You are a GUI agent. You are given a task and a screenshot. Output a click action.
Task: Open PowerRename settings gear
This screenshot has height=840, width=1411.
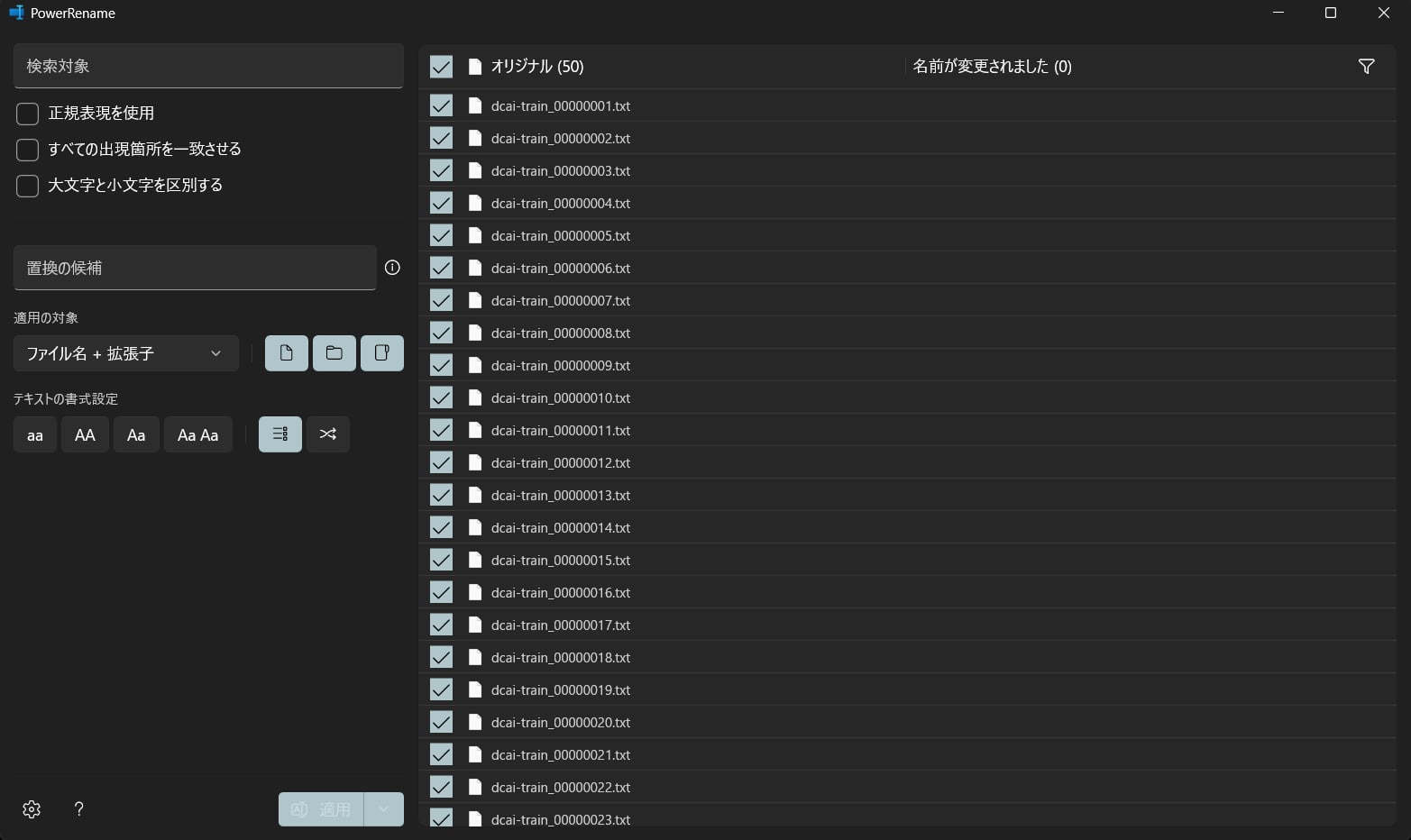(32, 809)
